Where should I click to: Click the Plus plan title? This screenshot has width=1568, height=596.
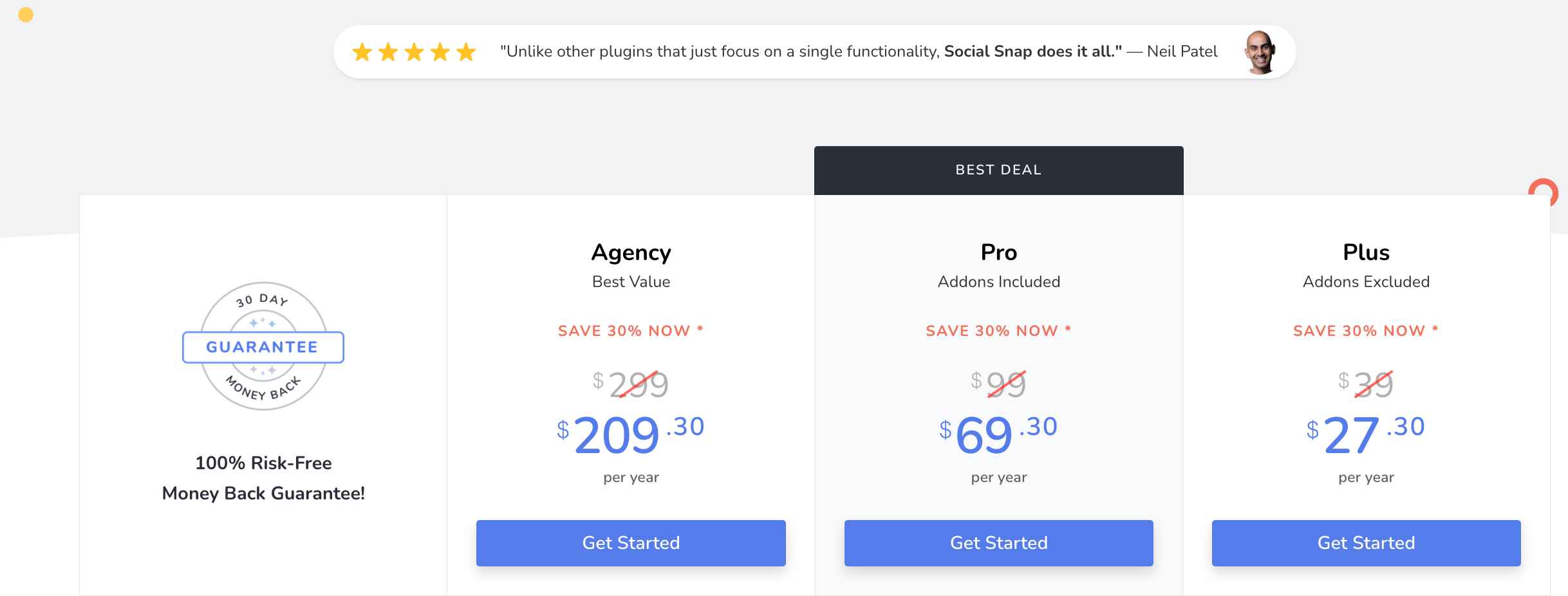(x=1366, y=252)
